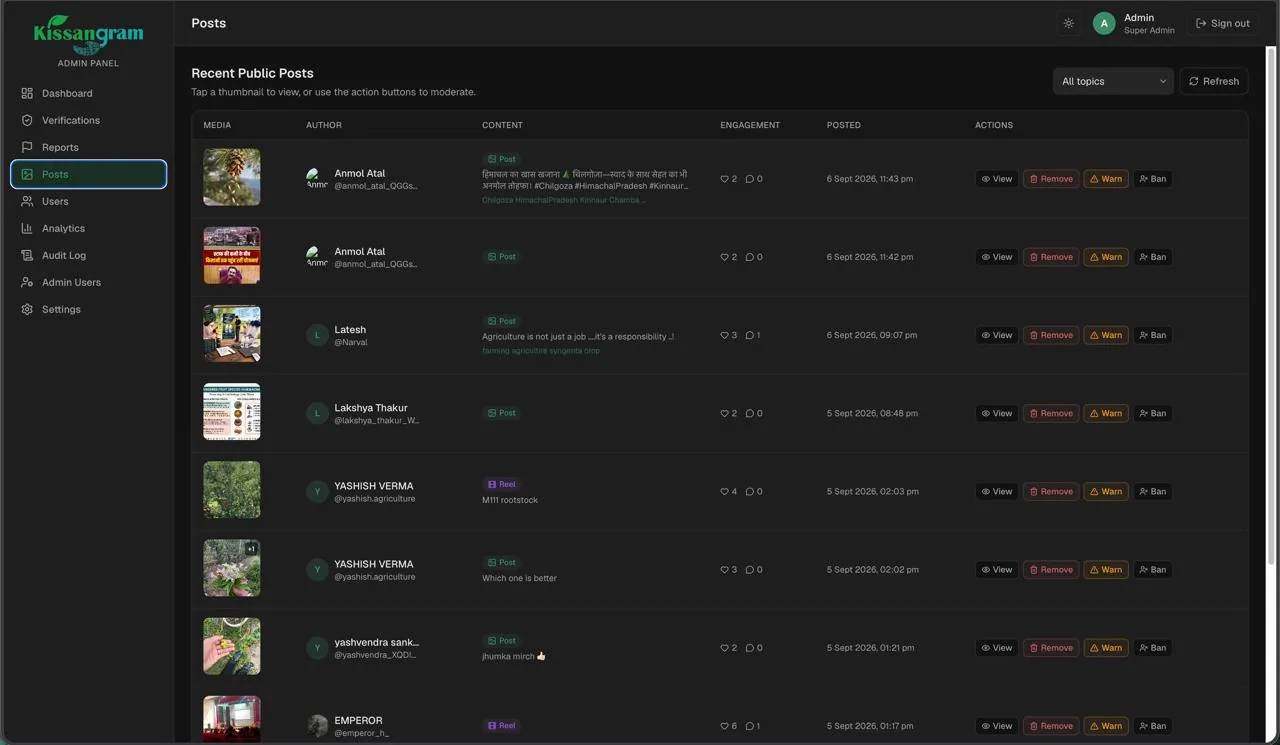Remove the M111 rootstock reel
Image resolution: width=1280 pixels, height=745 pixels.
(x=1051, y=491)
